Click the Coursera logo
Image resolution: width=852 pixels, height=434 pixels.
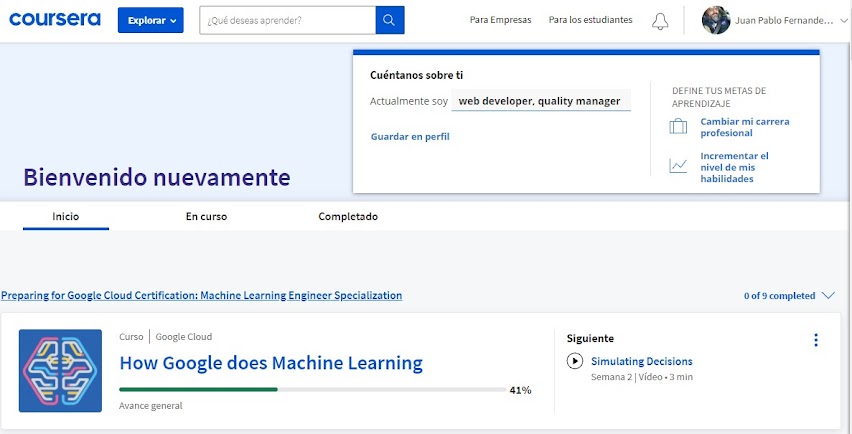click(x=54, y=20)
